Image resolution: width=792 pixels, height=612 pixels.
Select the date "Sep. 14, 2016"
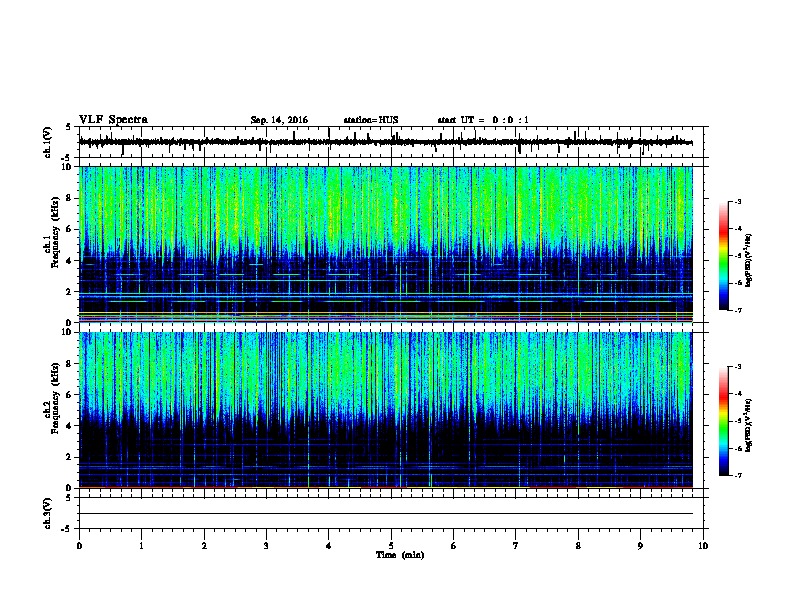click(x=279, y=120)
